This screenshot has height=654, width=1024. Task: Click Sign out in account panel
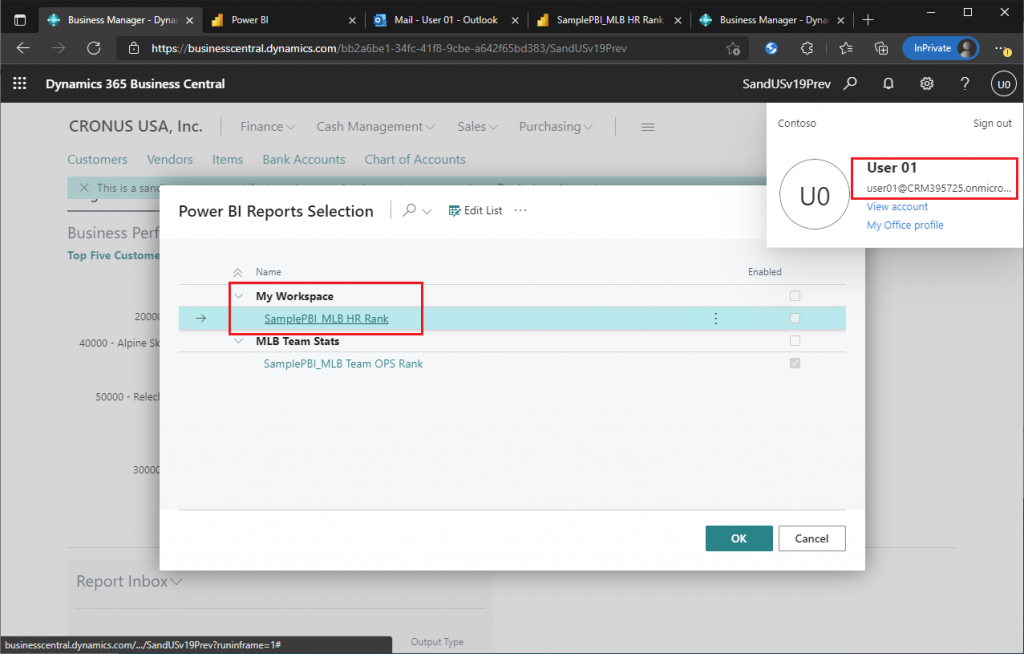tap(992, 123)
